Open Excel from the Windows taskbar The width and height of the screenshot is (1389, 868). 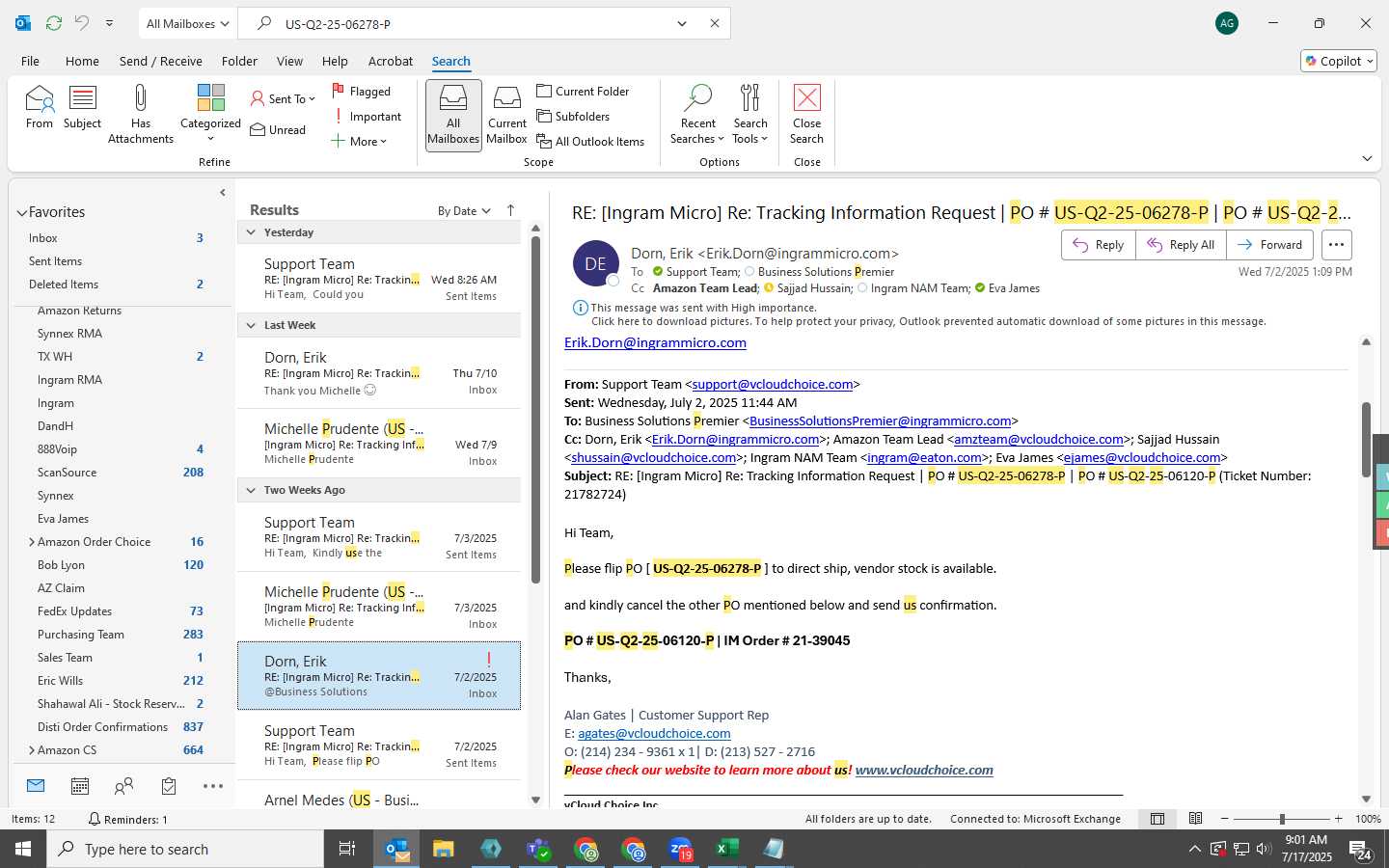[x=726, y=849]
